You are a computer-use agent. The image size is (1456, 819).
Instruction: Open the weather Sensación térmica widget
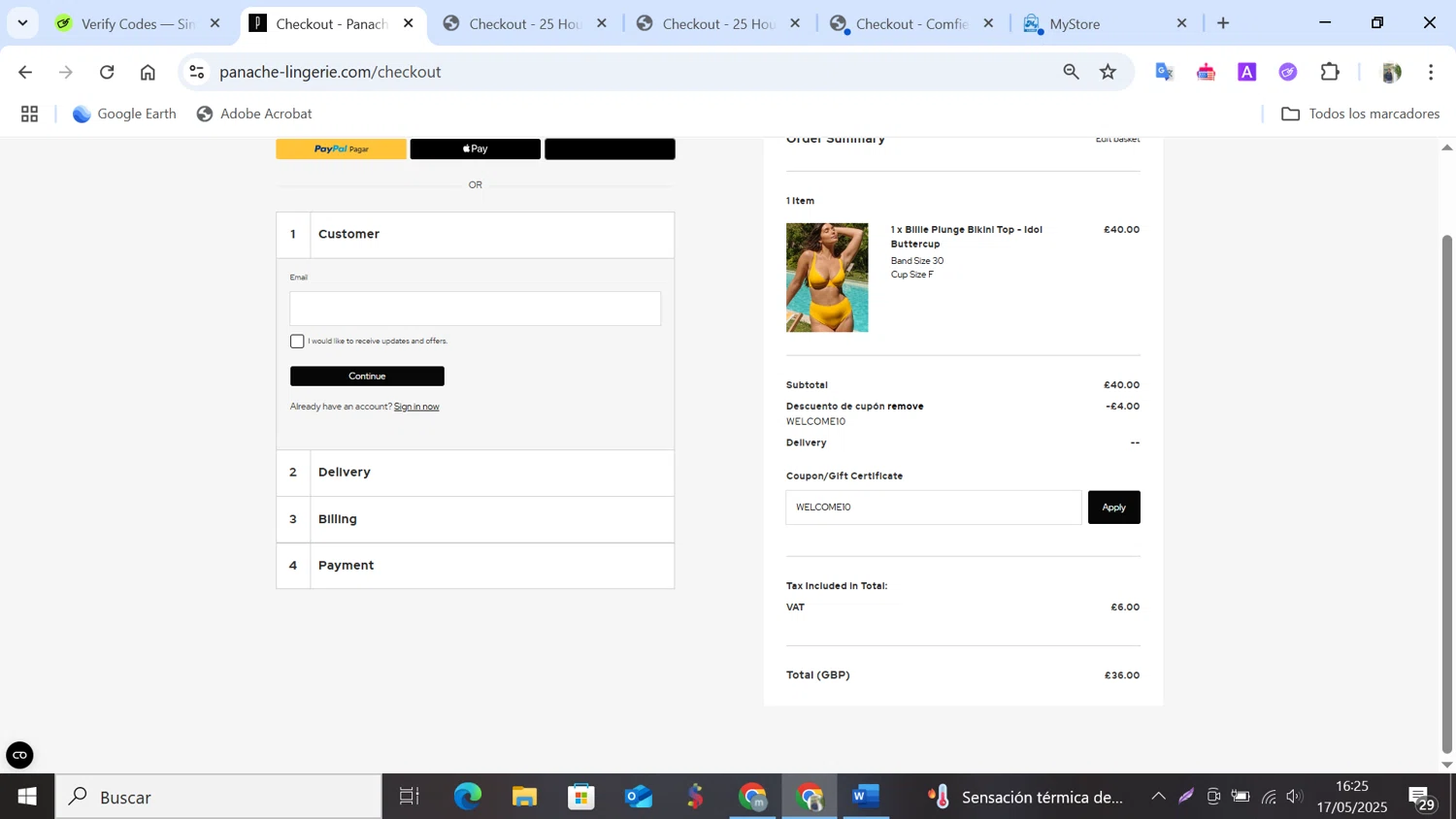(x=1025, y=797)
